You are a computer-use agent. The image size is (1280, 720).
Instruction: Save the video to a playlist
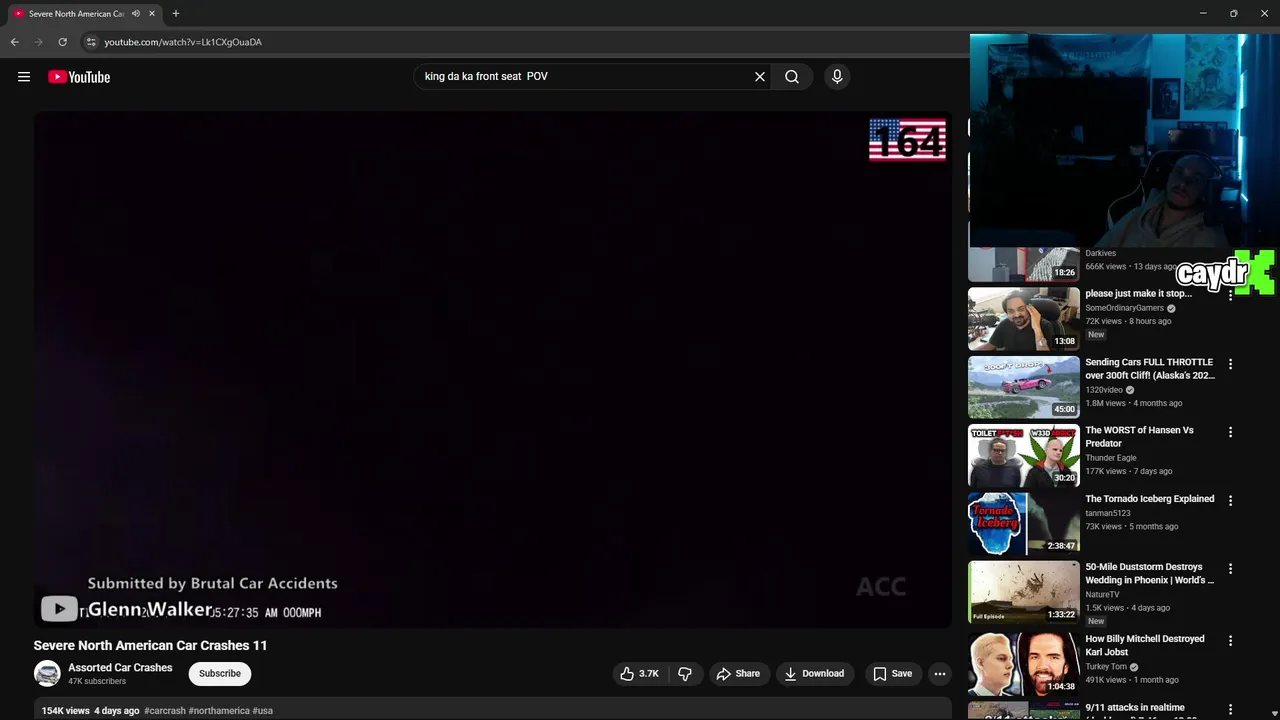892,674
